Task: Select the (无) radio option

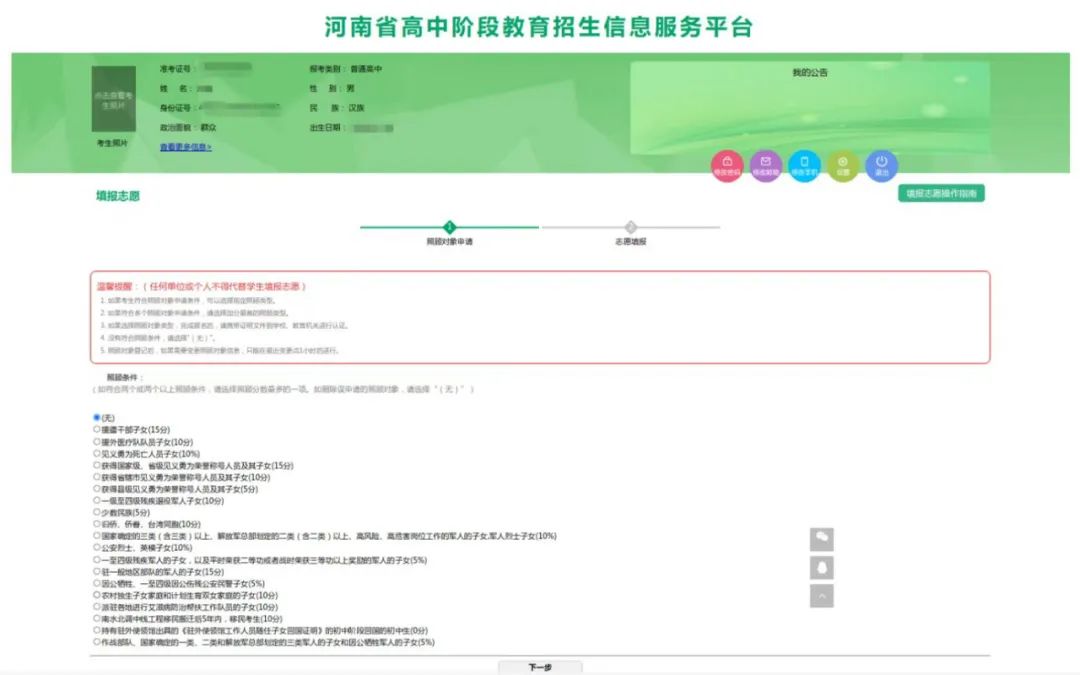Action: tap(97, 417)
